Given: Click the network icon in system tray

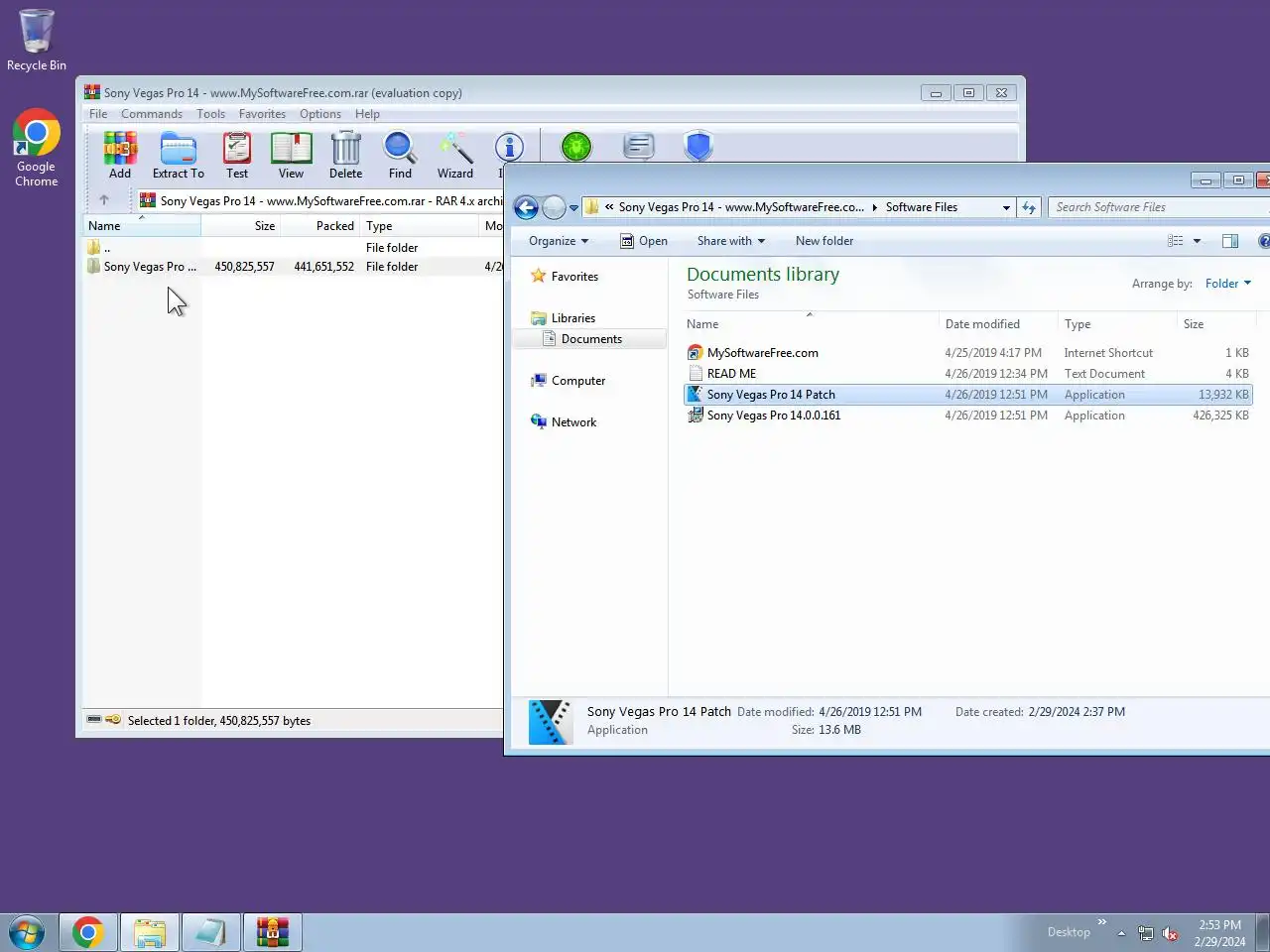Looking at the screenshot, I should 1146,934.
